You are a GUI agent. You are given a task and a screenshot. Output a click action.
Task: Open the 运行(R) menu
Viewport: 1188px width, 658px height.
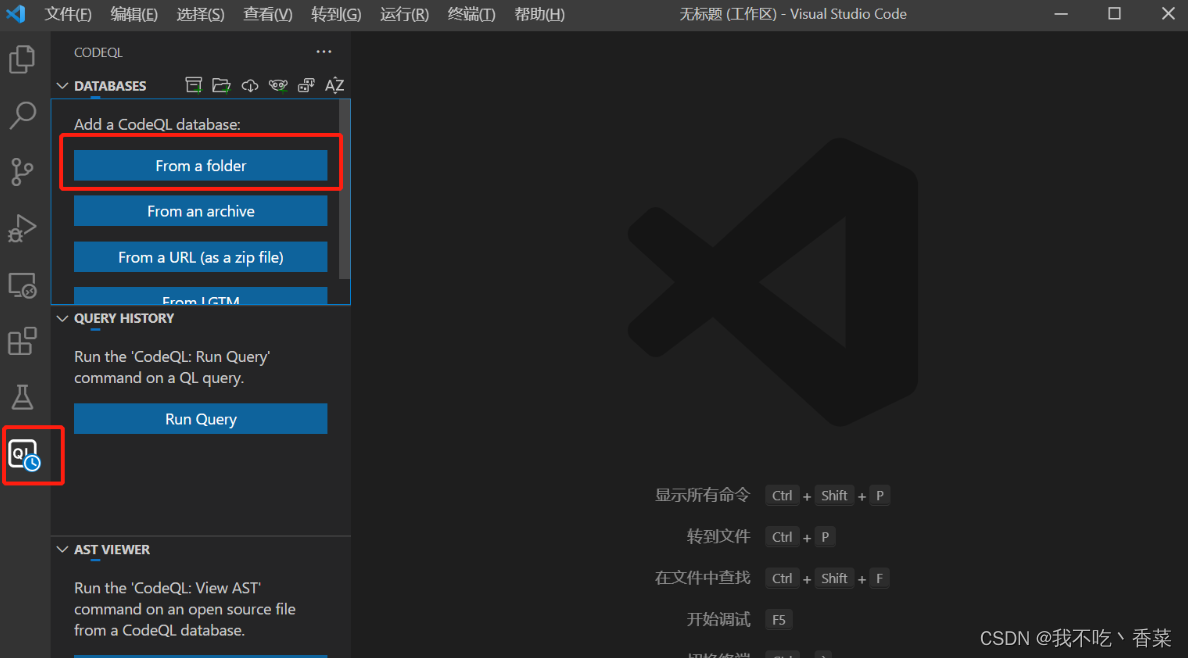point(404,14)
